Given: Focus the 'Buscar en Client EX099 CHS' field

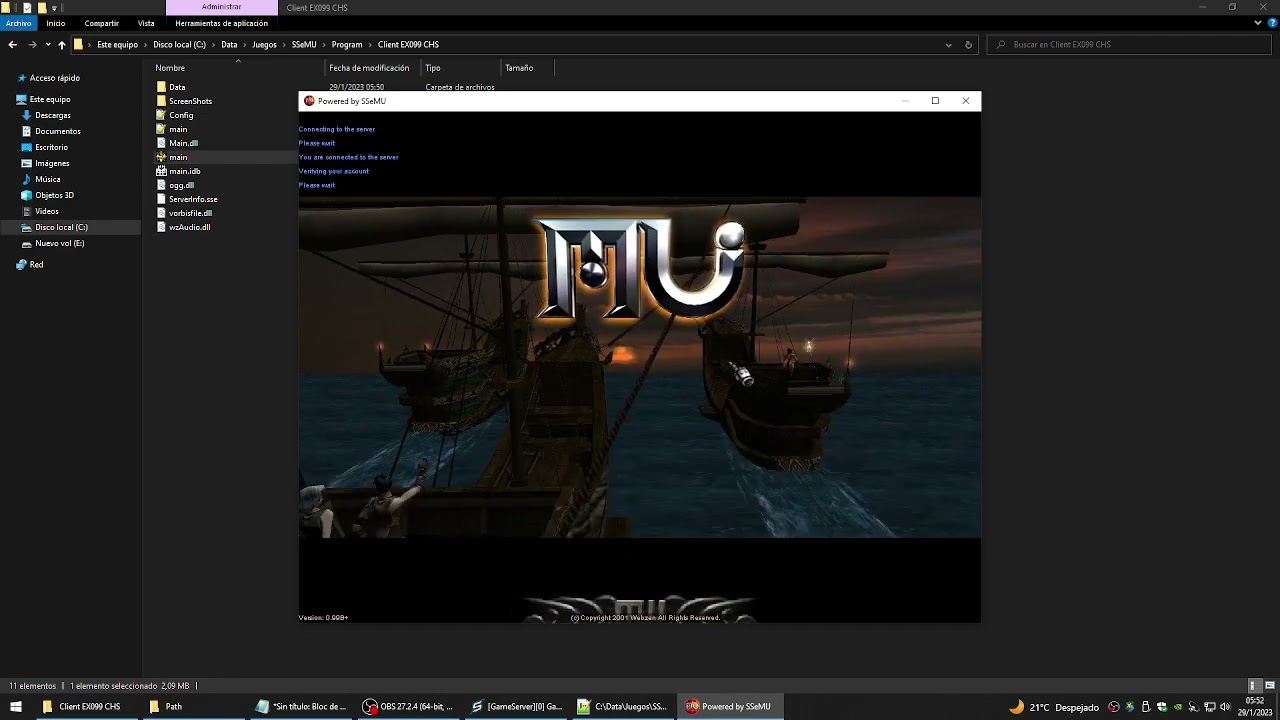Looking at the screenshot, I should coord(1129,45).
